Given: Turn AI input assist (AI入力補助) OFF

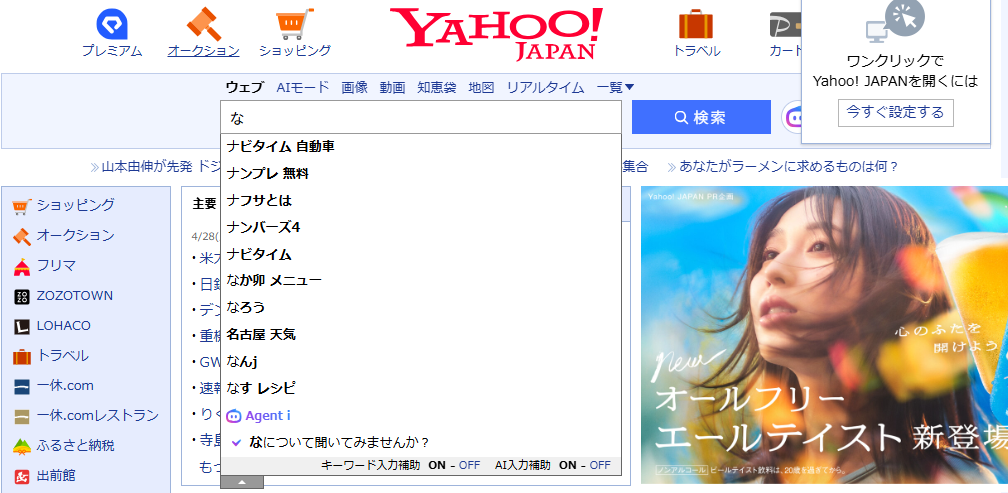Looking at the screenshot, I should [600, 465].
